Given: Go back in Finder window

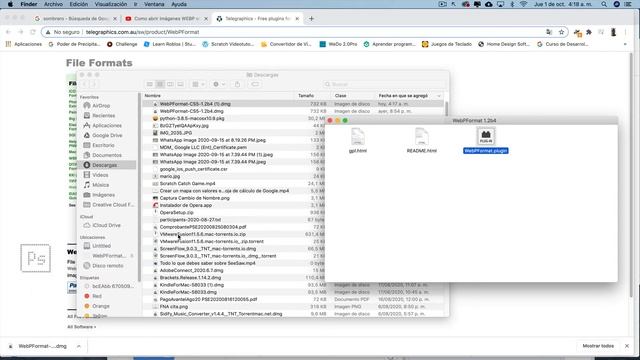Looking at the screenshot, I should pyautogui.click(x=84, y=84).
